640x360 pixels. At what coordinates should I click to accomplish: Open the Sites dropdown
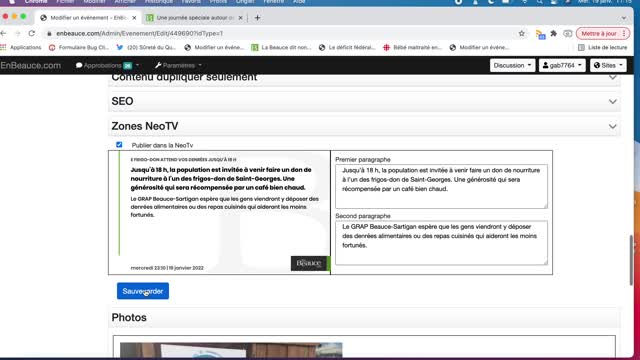608,65
